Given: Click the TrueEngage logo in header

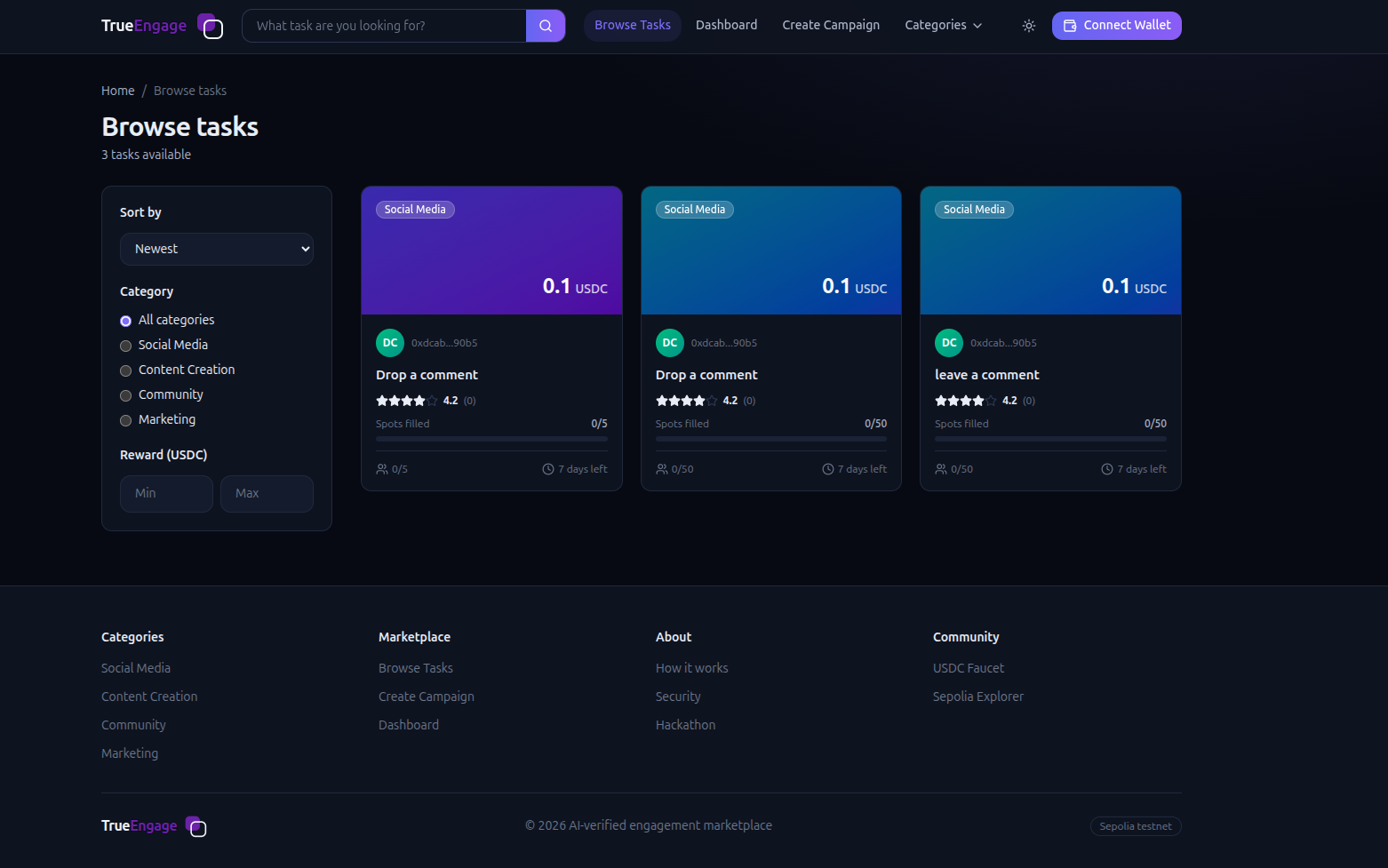Looking at the screenshot, I should click(162, 26).
